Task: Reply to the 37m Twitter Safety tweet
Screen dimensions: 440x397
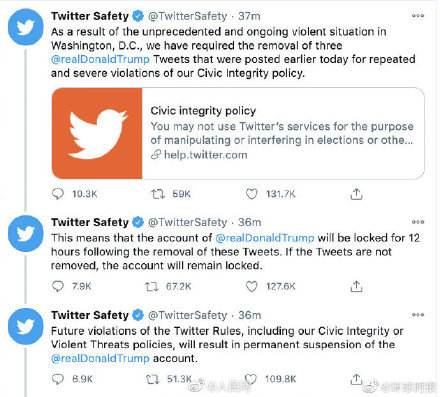Action: 58,194
